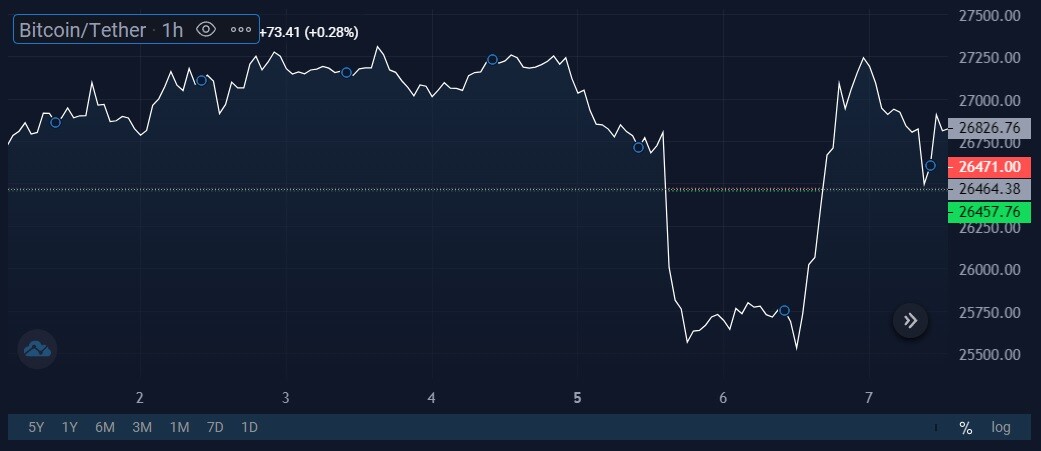Switch to 6M range
This screenshot has height=451, width=1041.
pos(105,427)
